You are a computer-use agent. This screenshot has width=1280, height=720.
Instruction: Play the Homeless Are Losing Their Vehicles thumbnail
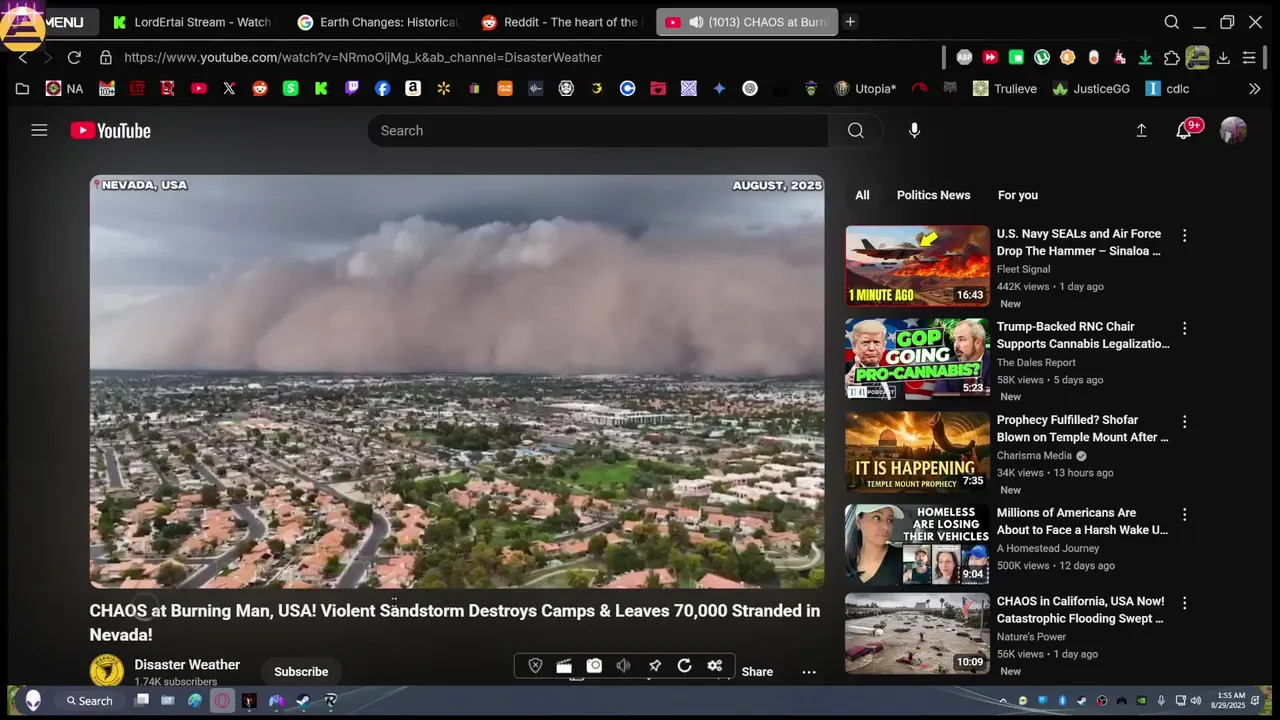[917, 545]
